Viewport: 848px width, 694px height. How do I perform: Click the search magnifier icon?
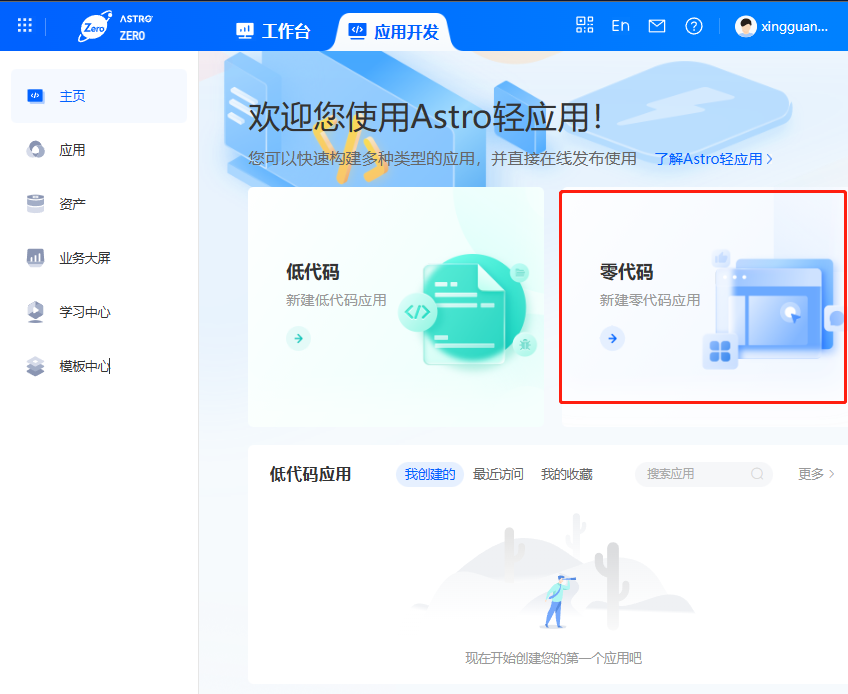coord(757,474)
